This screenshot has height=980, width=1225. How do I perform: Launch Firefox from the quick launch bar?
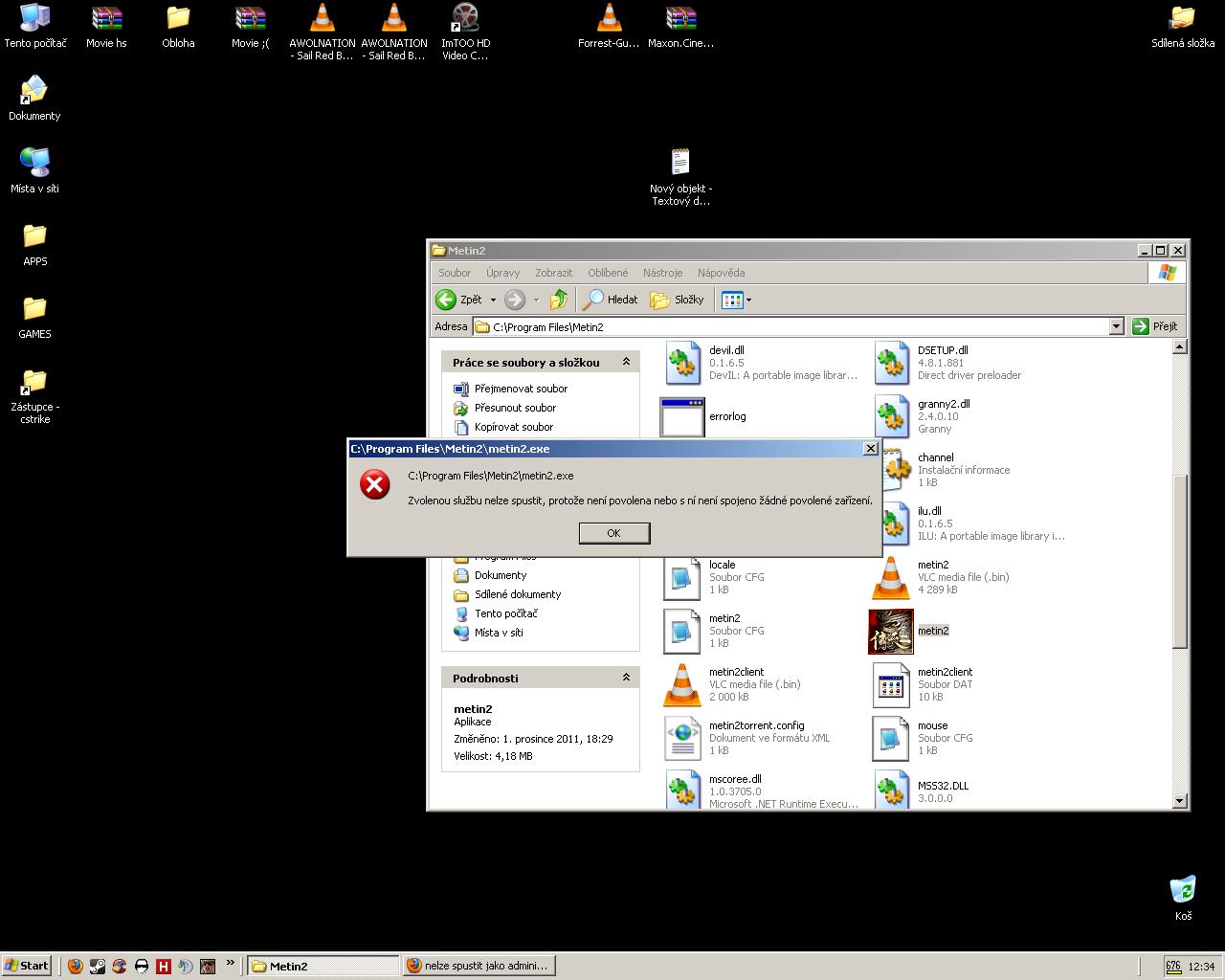(x=76, y=967)
